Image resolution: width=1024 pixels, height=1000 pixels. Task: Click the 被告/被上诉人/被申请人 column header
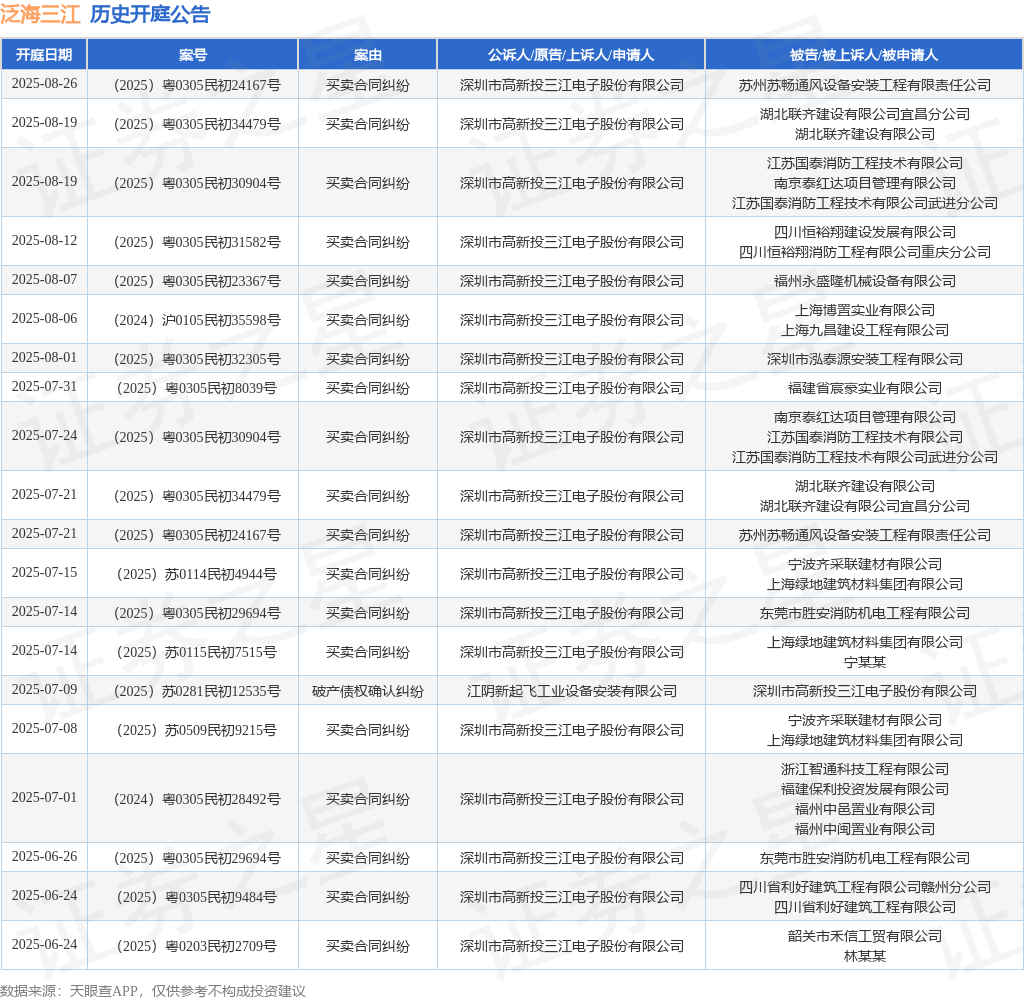864,55
